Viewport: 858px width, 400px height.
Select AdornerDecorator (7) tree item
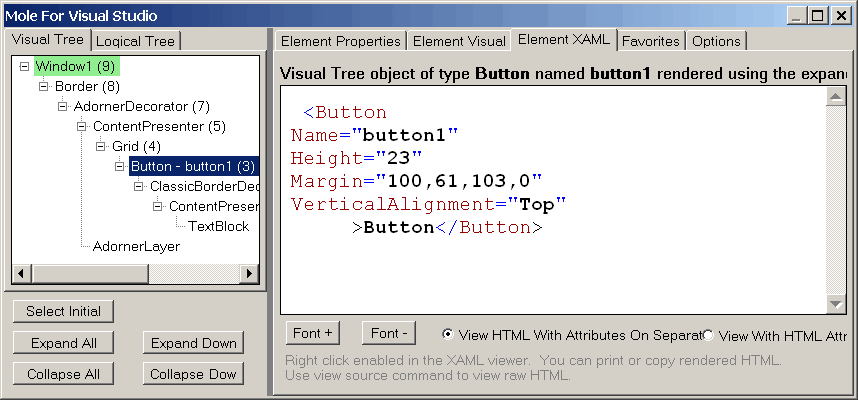[x=142, y=106]
